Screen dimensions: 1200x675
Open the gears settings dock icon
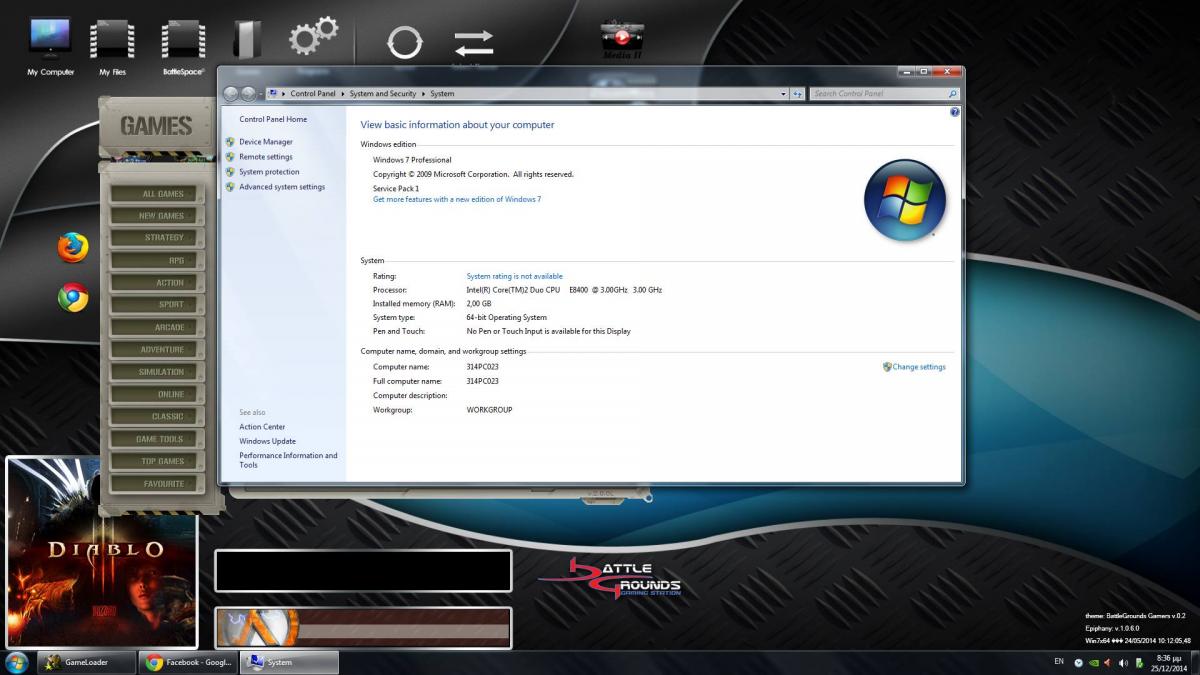[x=313, y=38]
